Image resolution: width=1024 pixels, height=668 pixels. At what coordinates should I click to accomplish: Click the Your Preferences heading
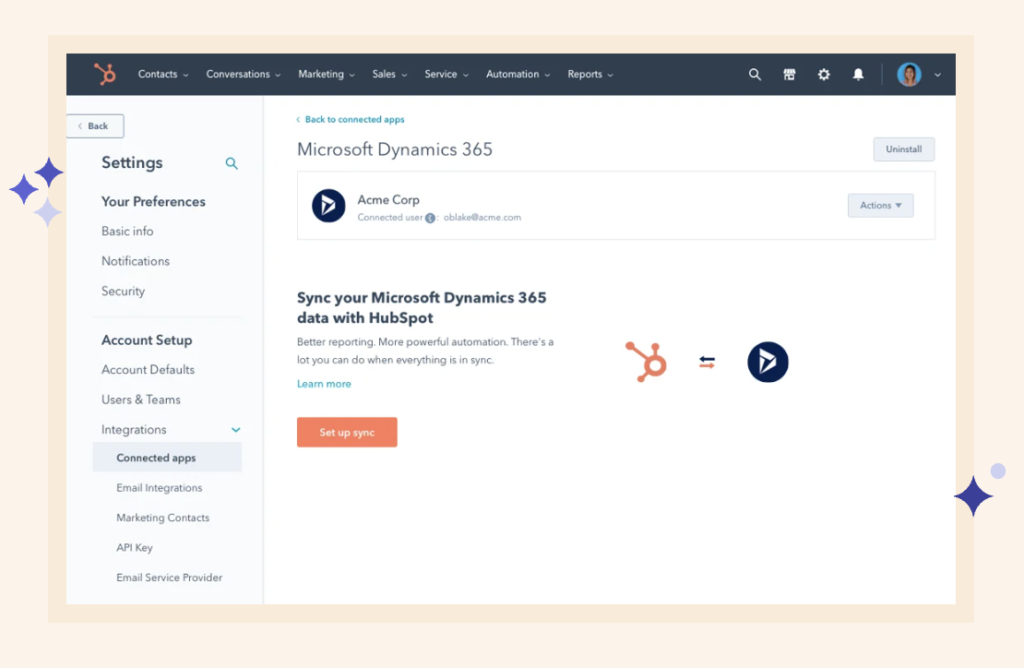click(x=153, y=202)
